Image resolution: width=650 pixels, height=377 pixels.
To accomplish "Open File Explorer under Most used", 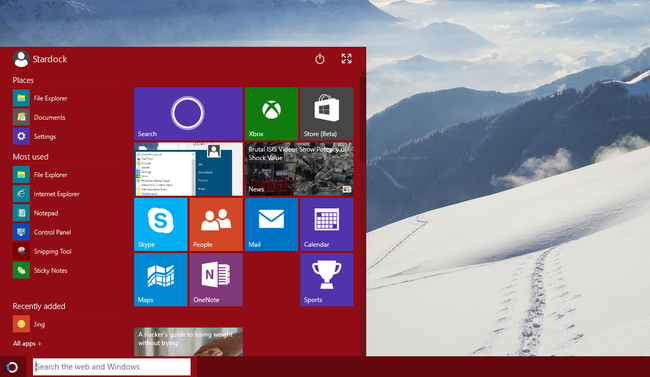I will pyautogui.click(x=40, y=175).
